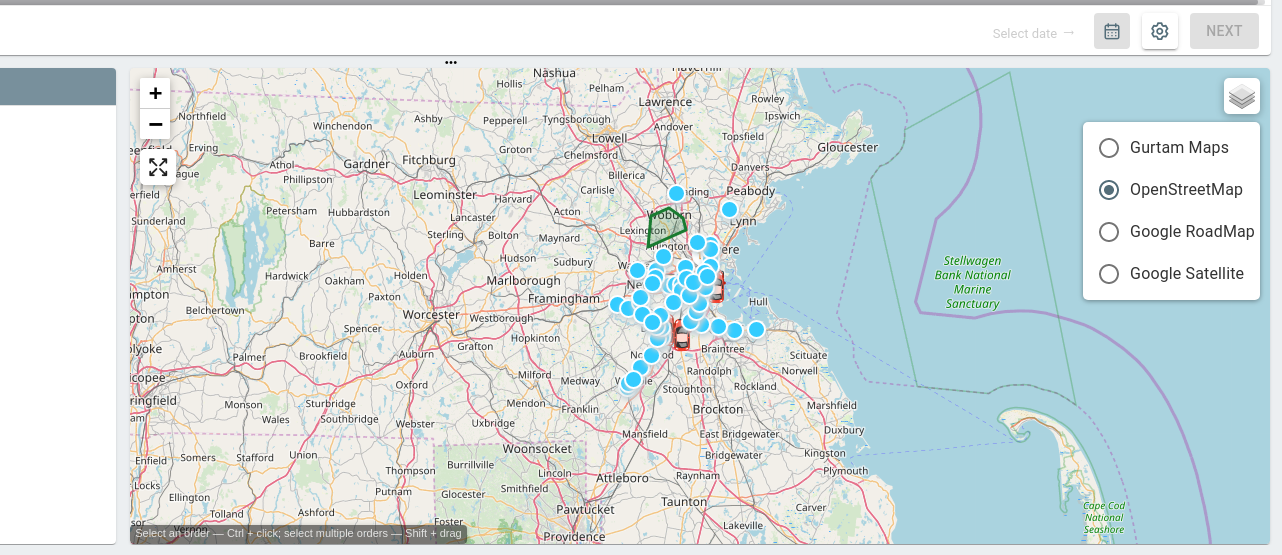The height and width of the screenshot is (555, 1282).
Task: Click the NEXT button
Action: coord(1223,31)
